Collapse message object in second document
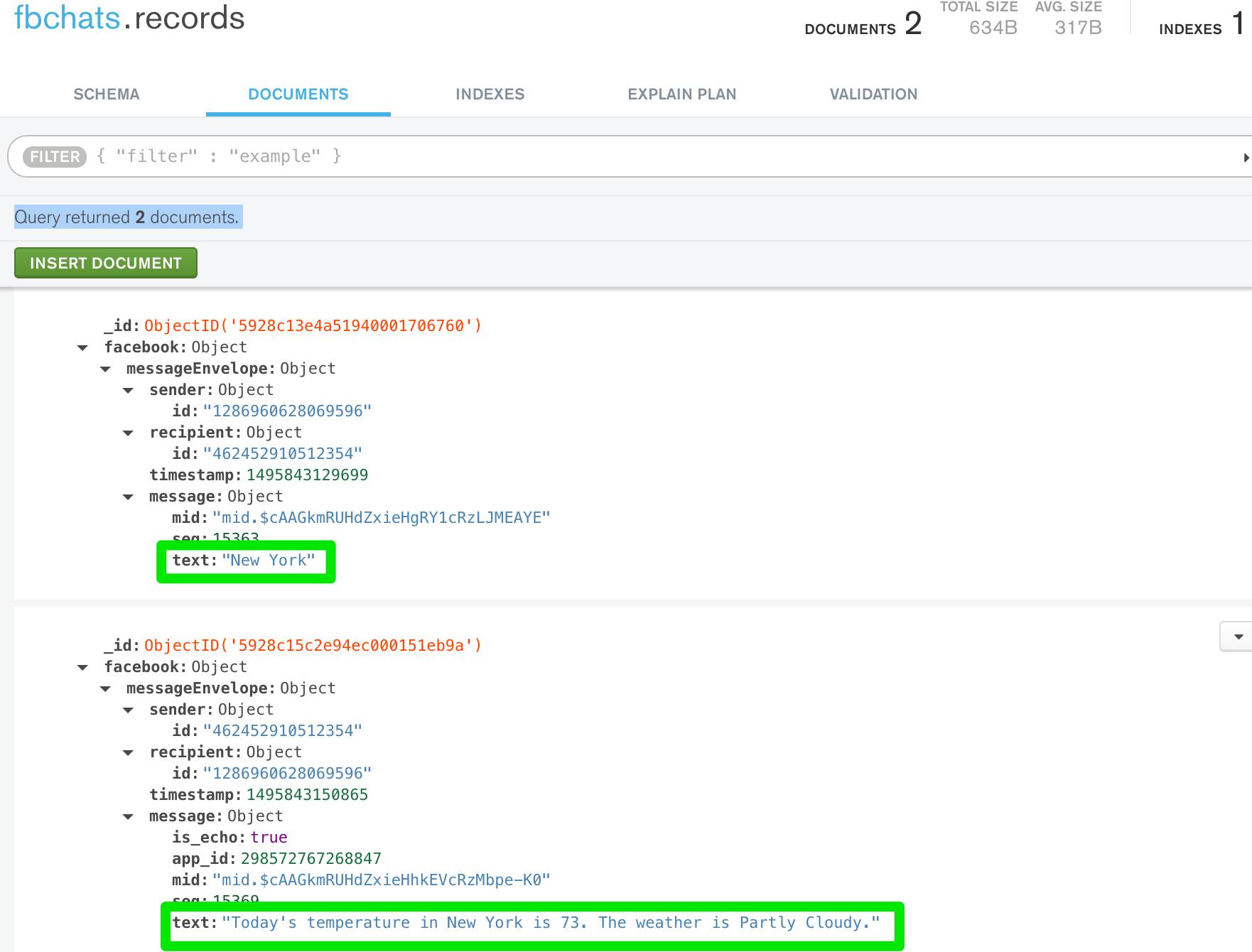The width and height of the screenshot is (1252, 952). pos(128,816)
